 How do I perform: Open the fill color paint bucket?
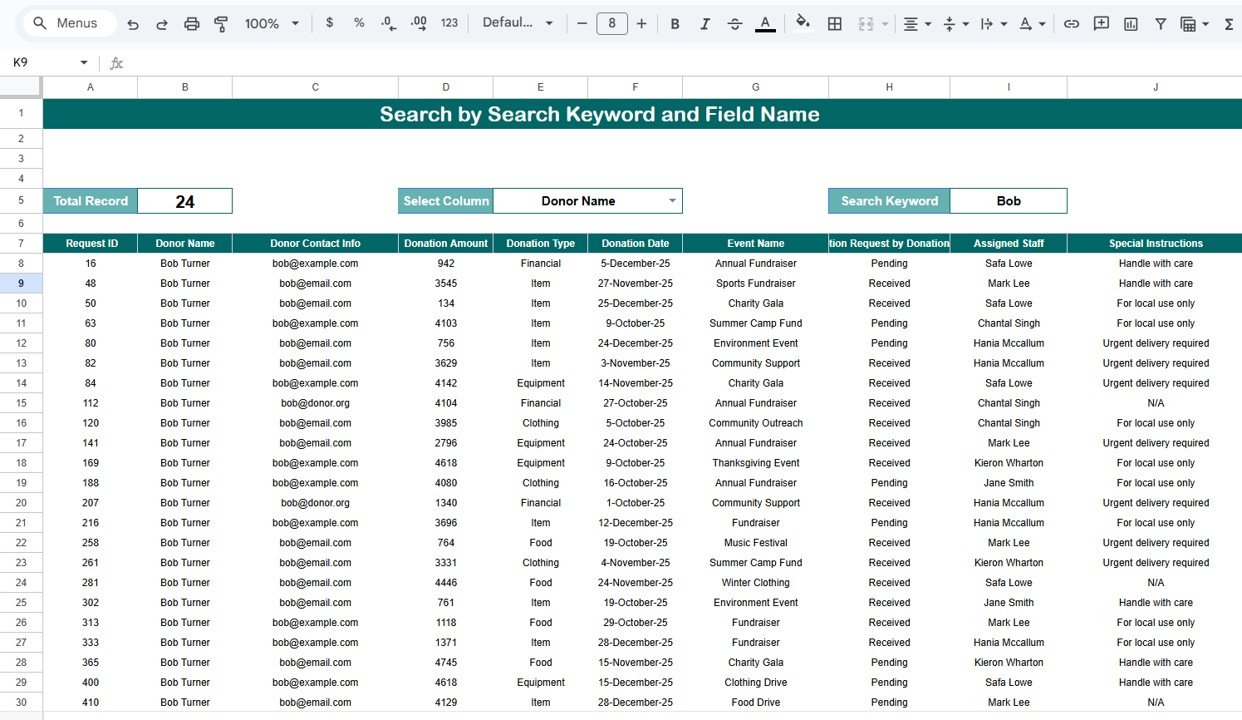[x=802, y=23]
